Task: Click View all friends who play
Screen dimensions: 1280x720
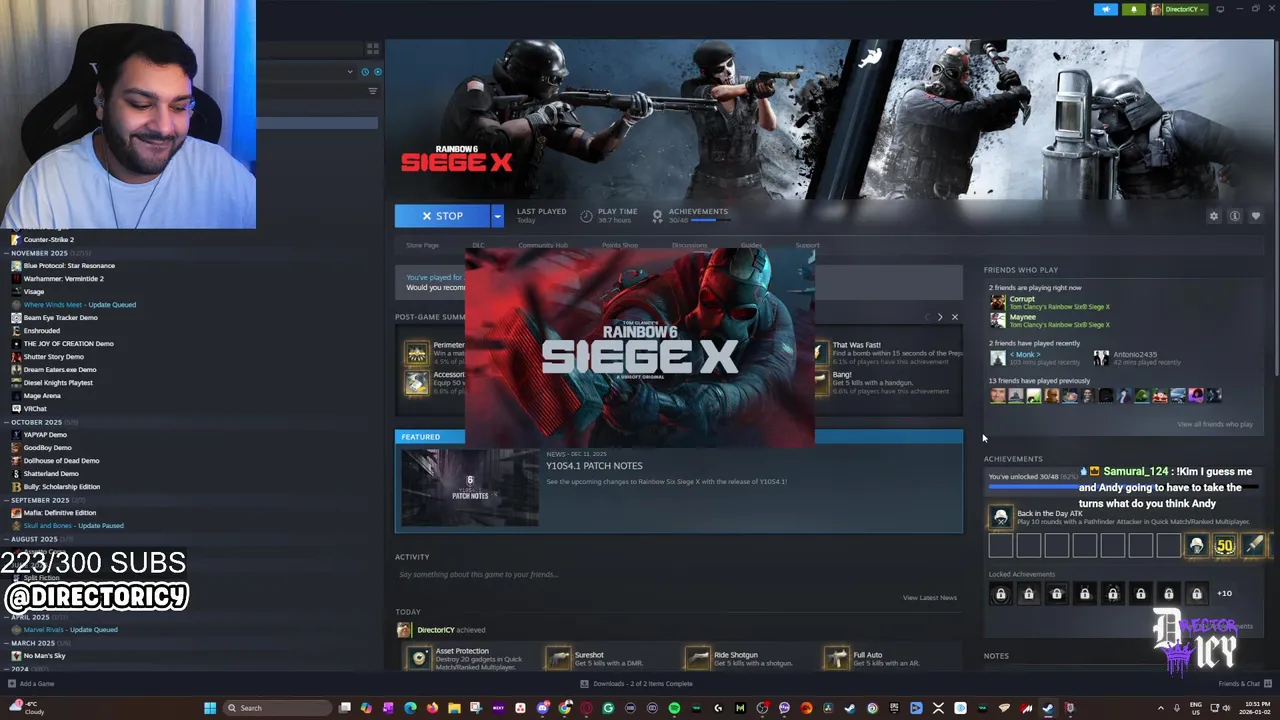Action: coord(1215,424)
